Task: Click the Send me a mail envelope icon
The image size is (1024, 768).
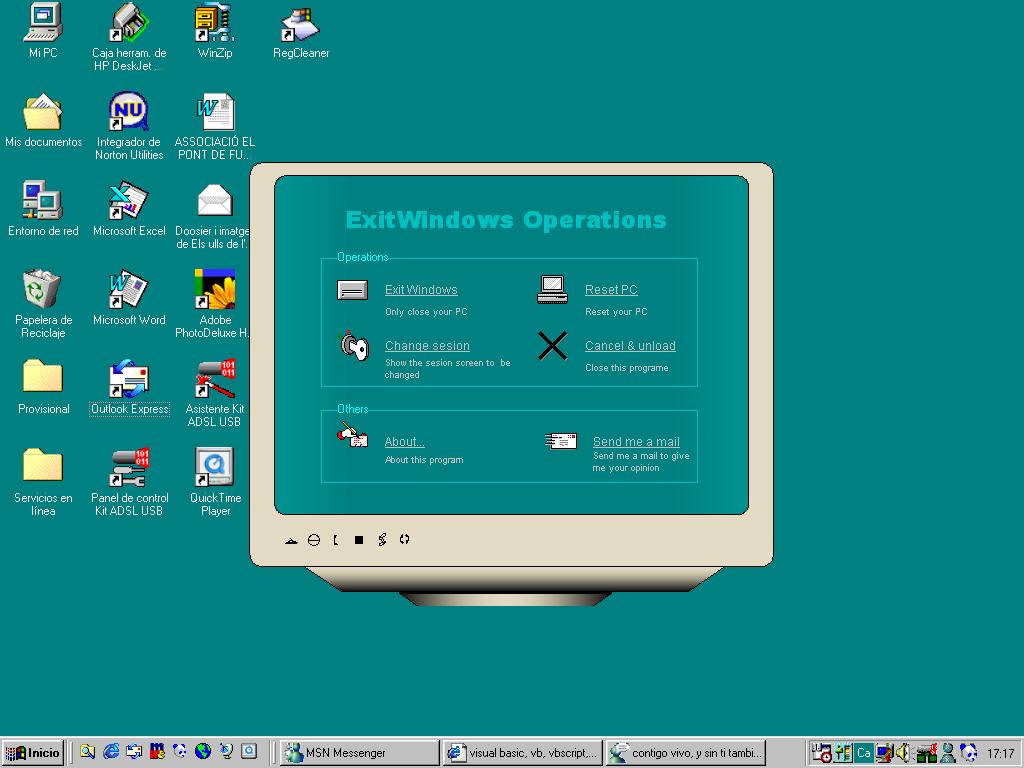Action: 561,440
